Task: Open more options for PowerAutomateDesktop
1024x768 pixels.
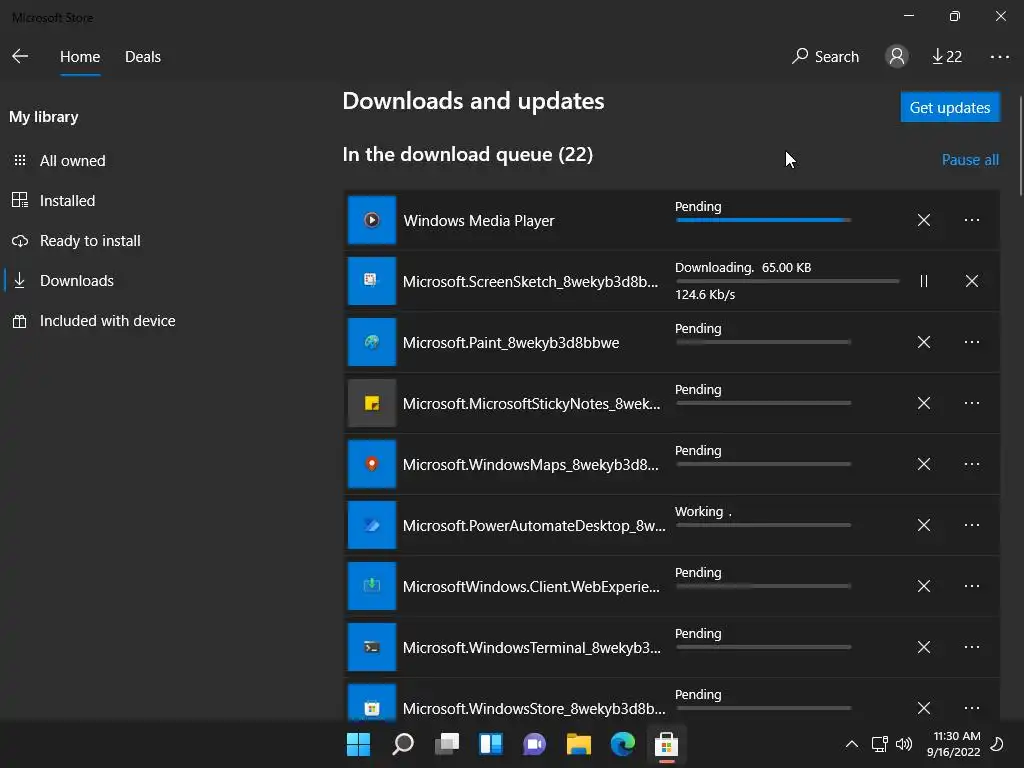Action: tap(972, 525)
